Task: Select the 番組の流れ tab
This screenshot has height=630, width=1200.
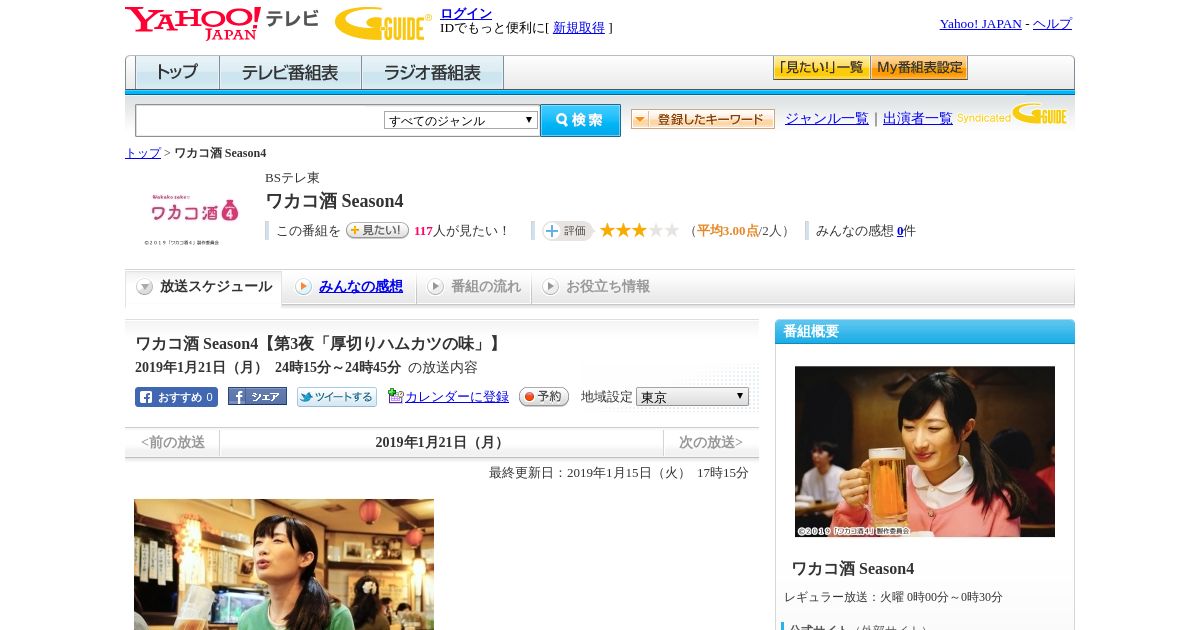Action: (x=474, y=287)
